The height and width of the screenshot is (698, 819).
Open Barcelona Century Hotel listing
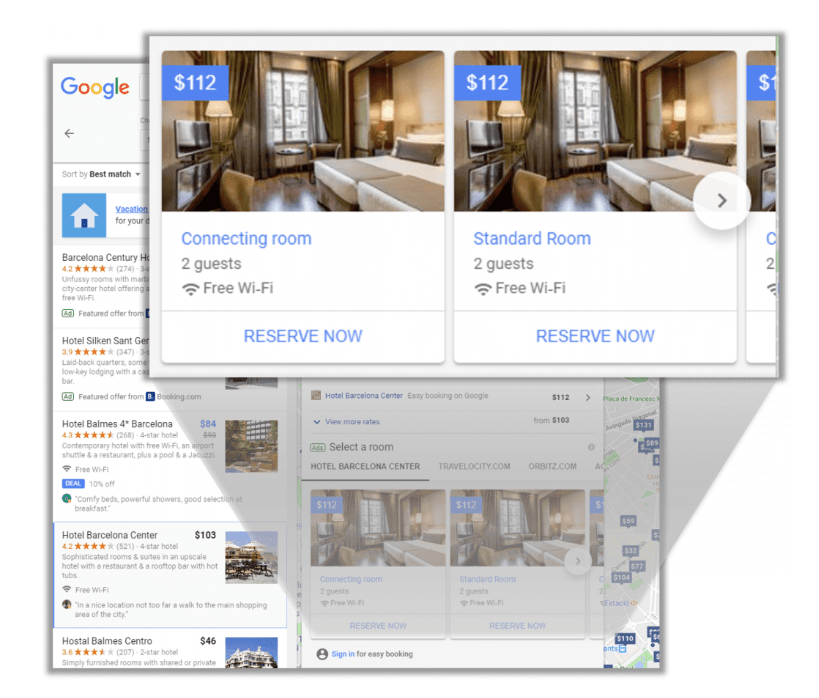click(106, 258)
